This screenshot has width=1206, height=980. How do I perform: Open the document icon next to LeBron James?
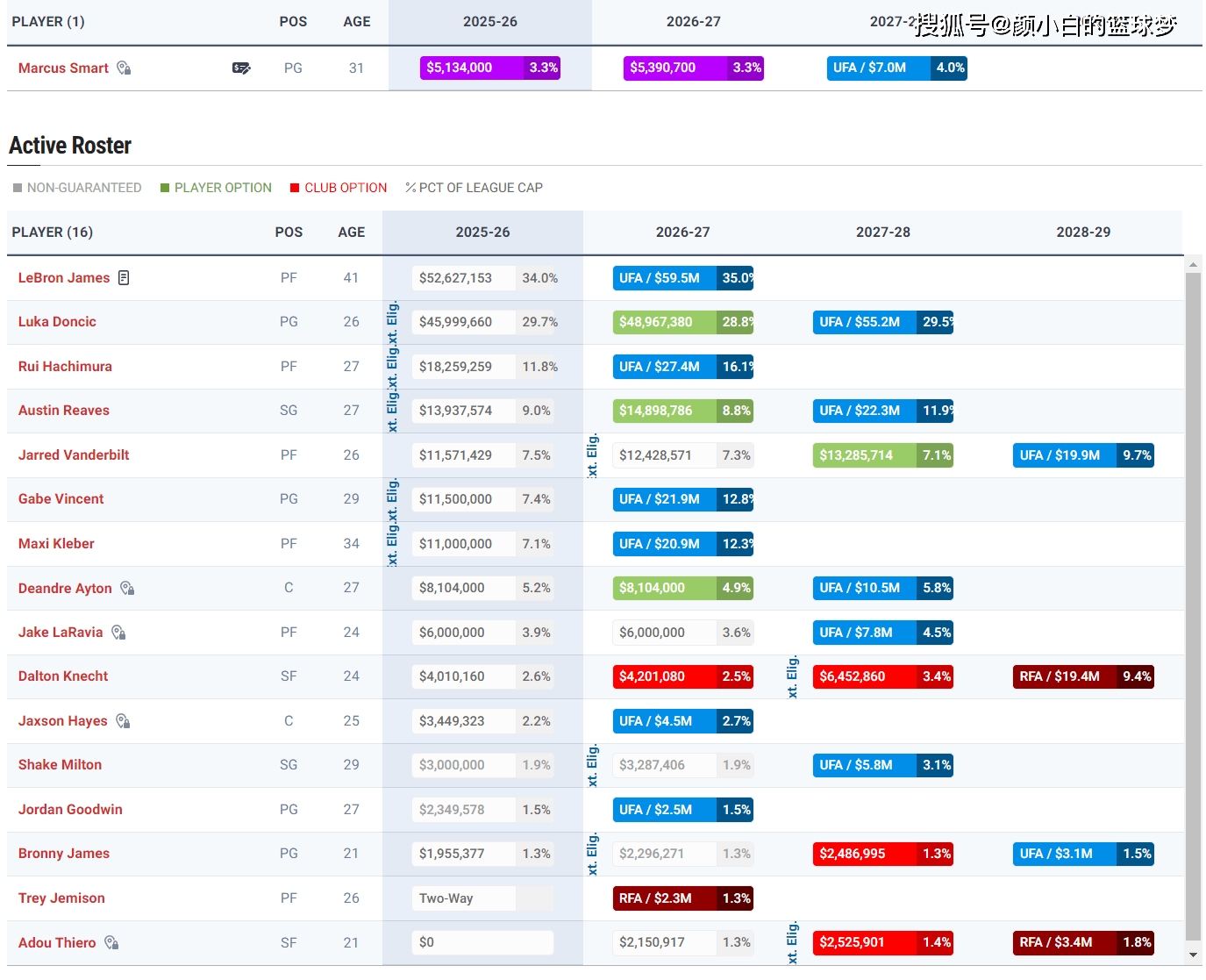[124, 278]
